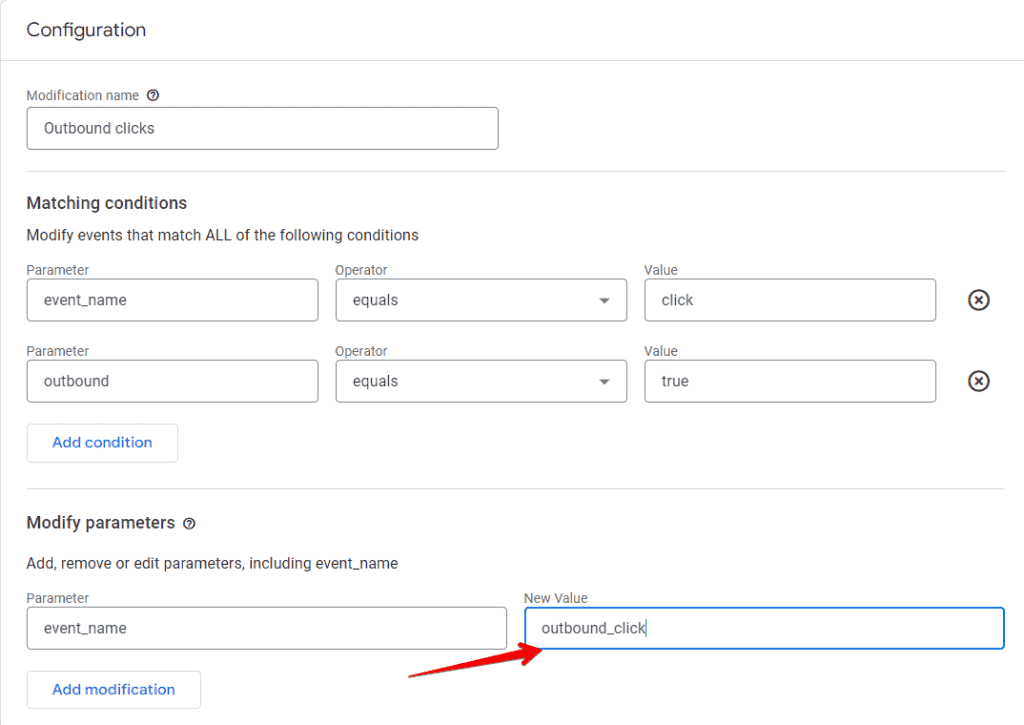This screenshot has width=1024, height=725.
Task: Click the dropdown arrow on the first equals Operator
Action: (x=604, y=300)
